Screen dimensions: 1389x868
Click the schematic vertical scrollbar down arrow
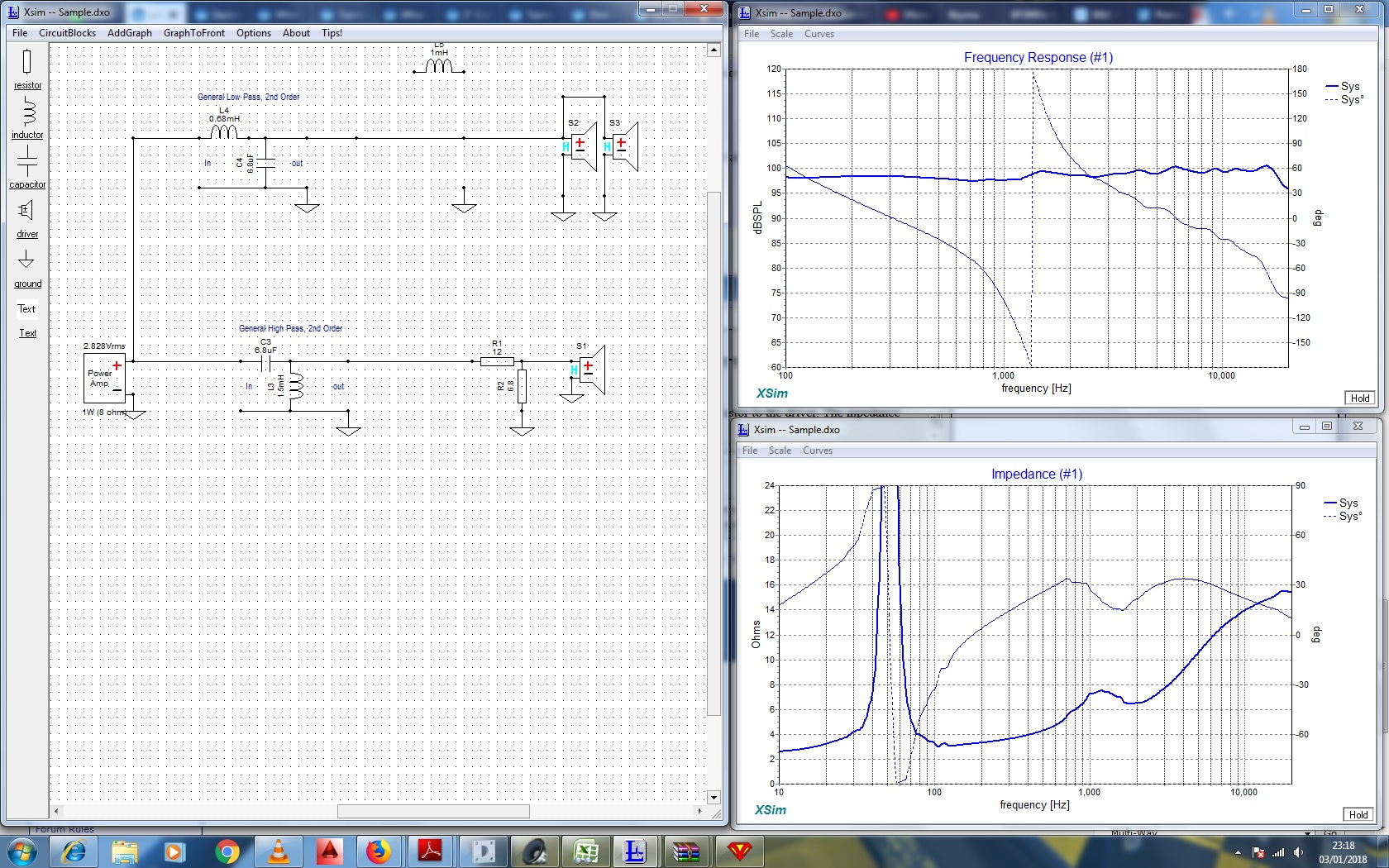(x=714, y=798)
